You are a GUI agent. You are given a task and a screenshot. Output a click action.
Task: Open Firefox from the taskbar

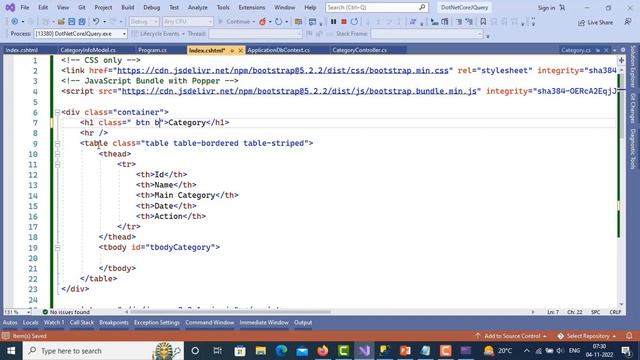point(322,351)
